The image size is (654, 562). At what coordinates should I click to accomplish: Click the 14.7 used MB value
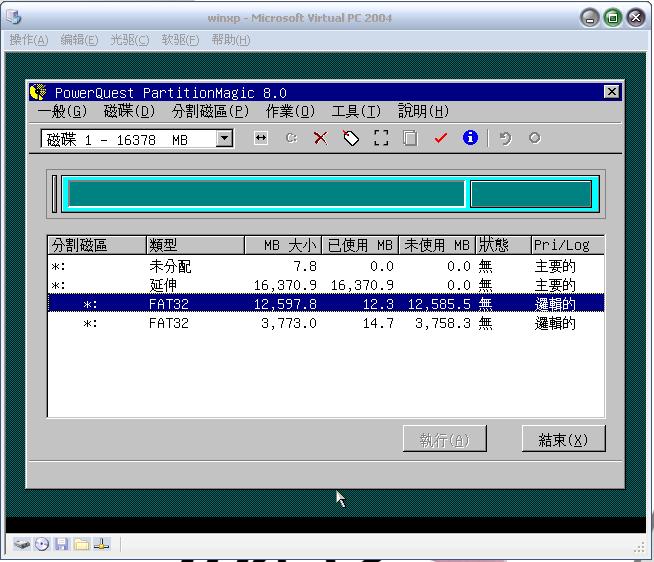(x=378, y=323)
